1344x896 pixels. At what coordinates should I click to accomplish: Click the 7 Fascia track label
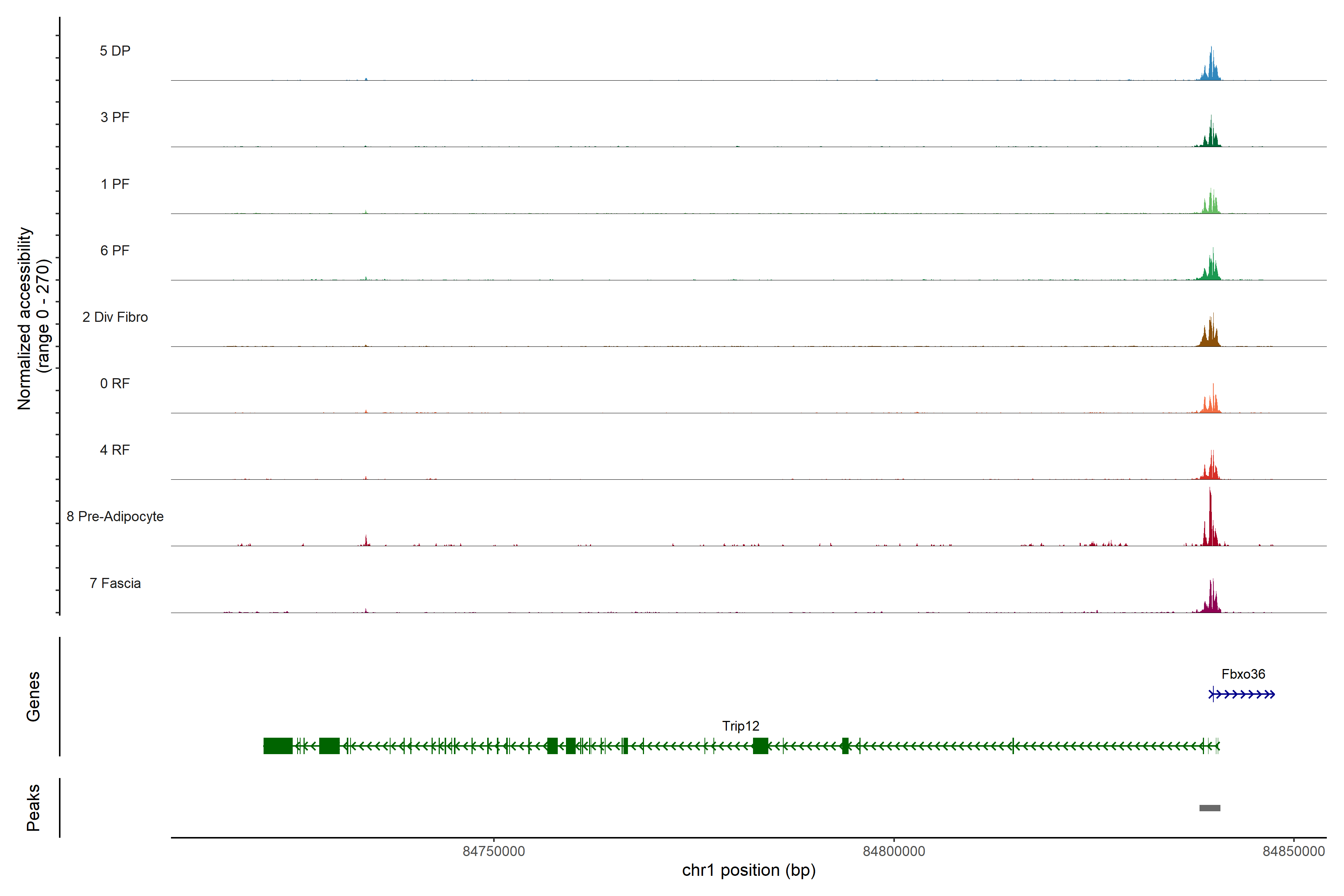(x=115, y=583)
